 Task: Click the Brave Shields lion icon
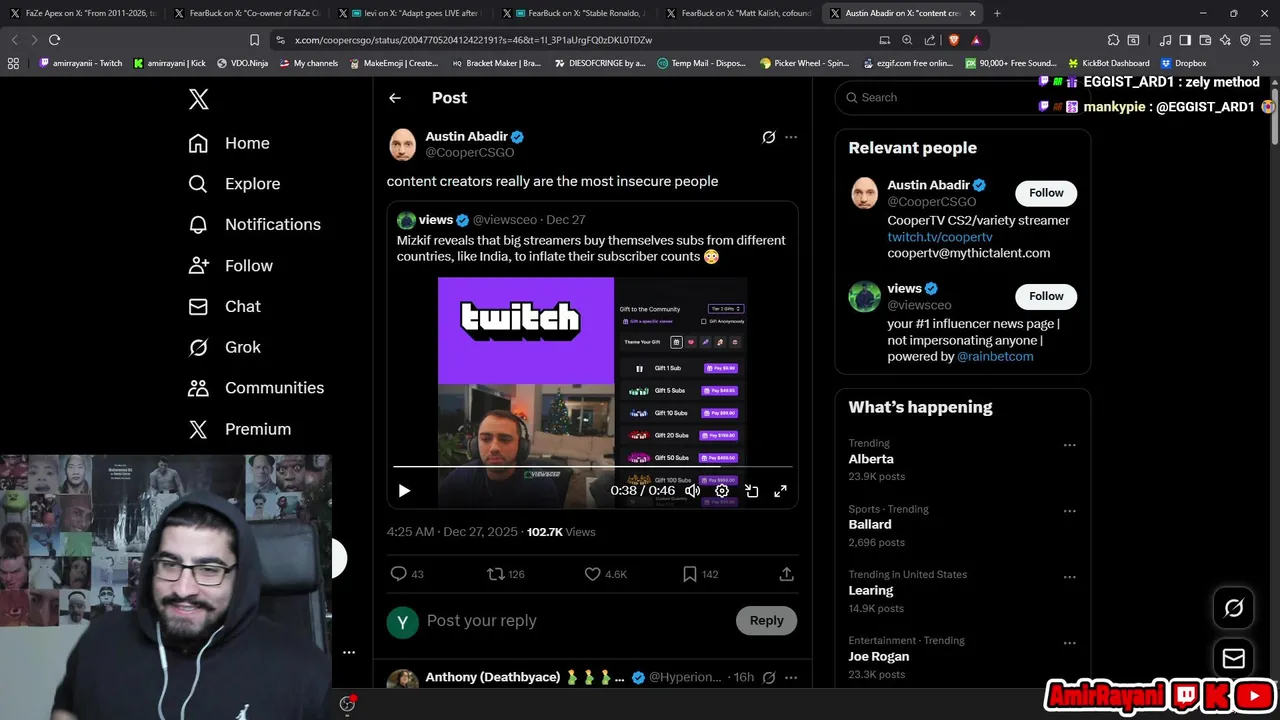953,40
